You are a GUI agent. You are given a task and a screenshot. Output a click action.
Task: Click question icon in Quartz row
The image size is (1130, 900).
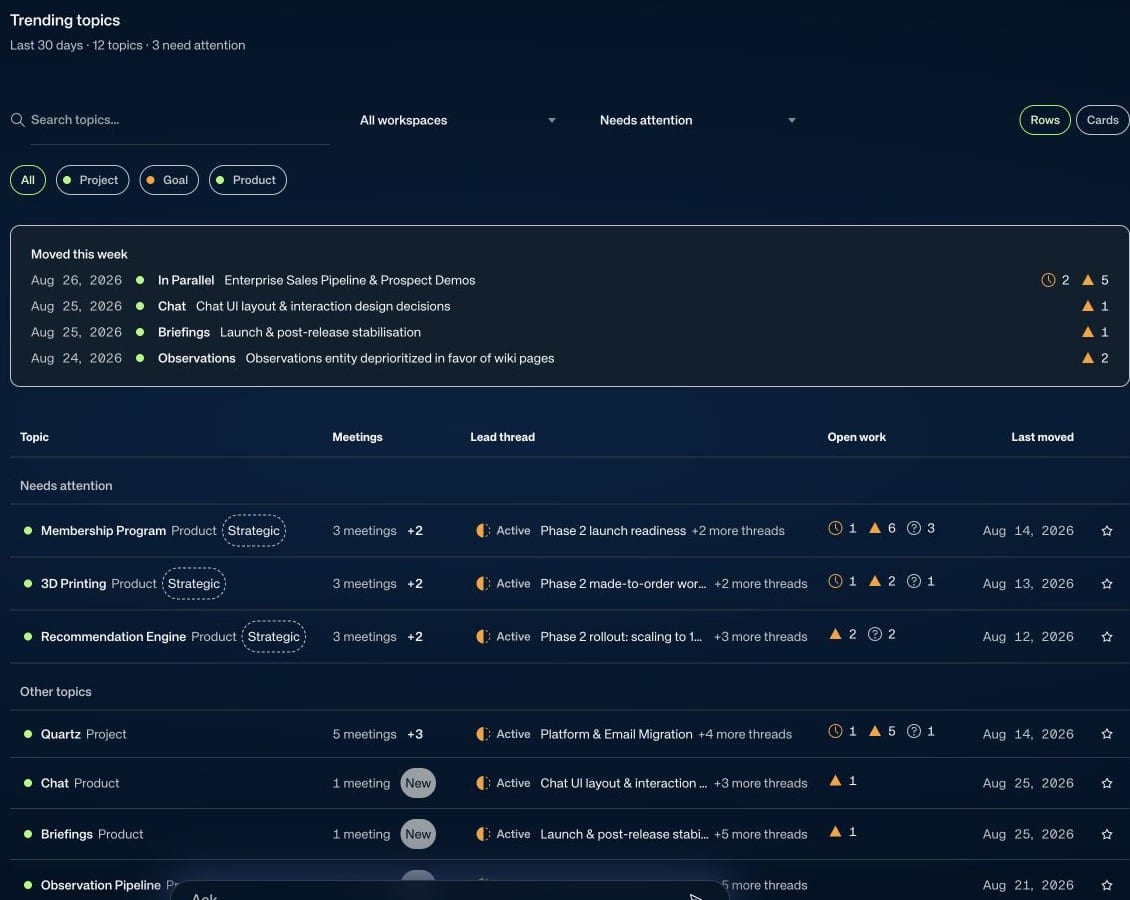point(914,731)
